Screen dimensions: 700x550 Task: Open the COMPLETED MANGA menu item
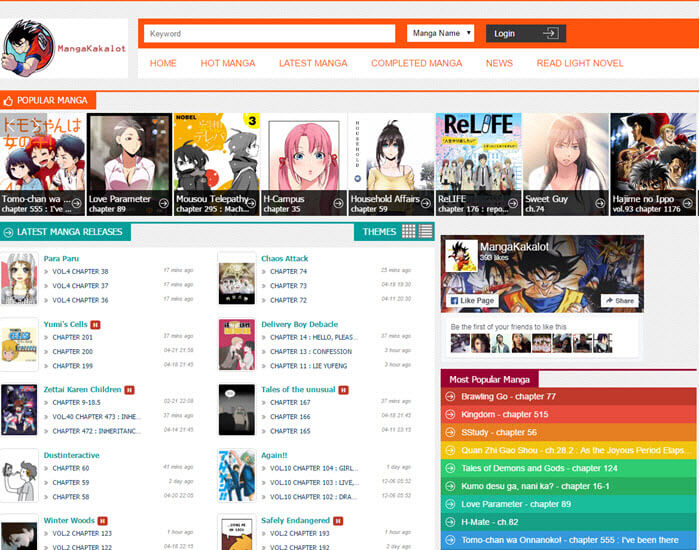(x=417, y=63)
